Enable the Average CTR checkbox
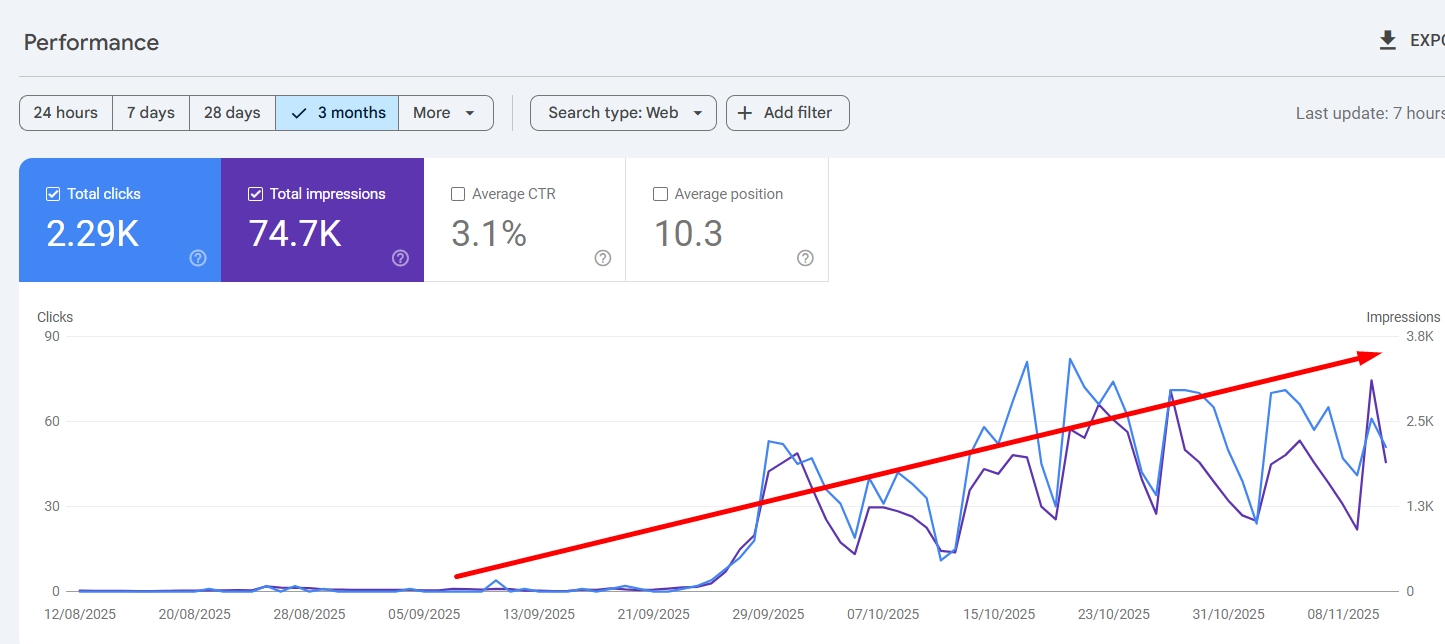Viewport: 1445px width, 644px height. (x=458, y=194)
